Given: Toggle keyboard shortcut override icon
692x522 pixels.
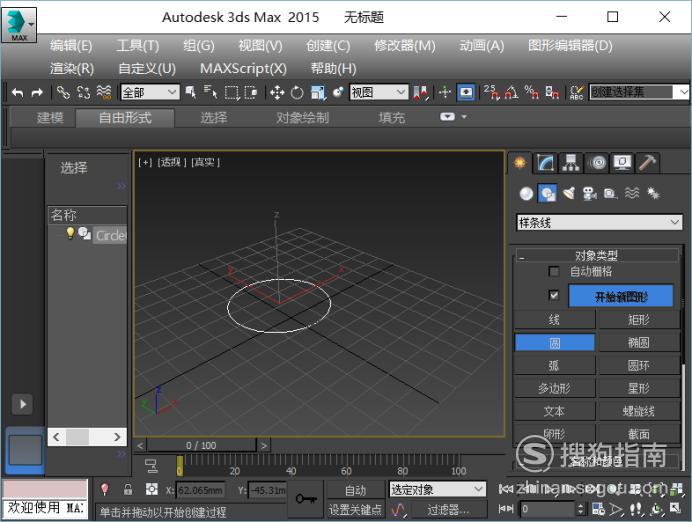Looking at the screenshot, I should pos(466,93).
